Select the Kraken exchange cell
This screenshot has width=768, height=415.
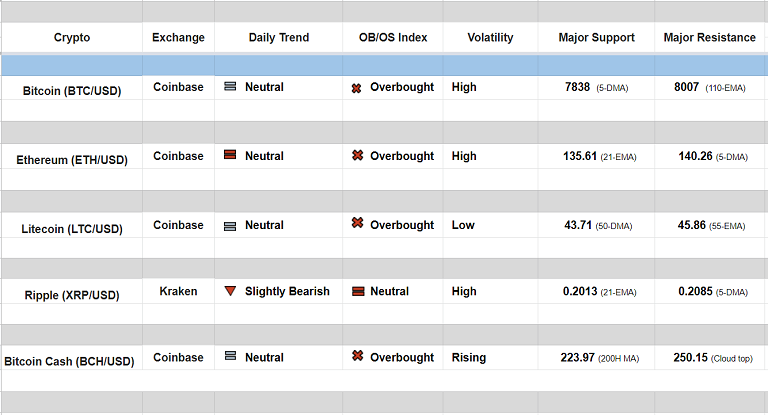[178, 292]
